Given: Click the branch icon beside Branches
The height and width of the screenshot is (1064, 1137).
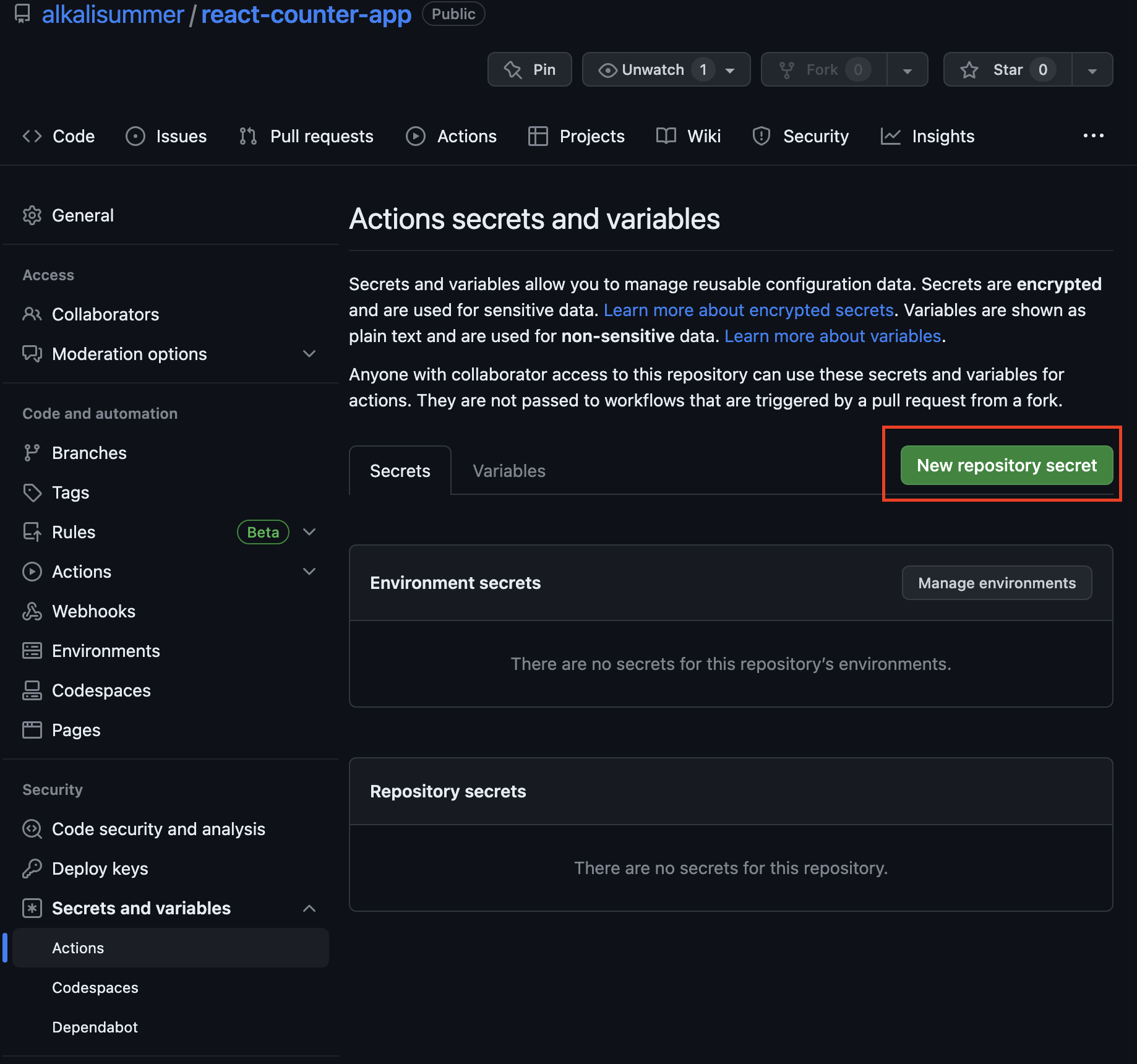Looking at the screenshot, I should click(x=32, y=453).
